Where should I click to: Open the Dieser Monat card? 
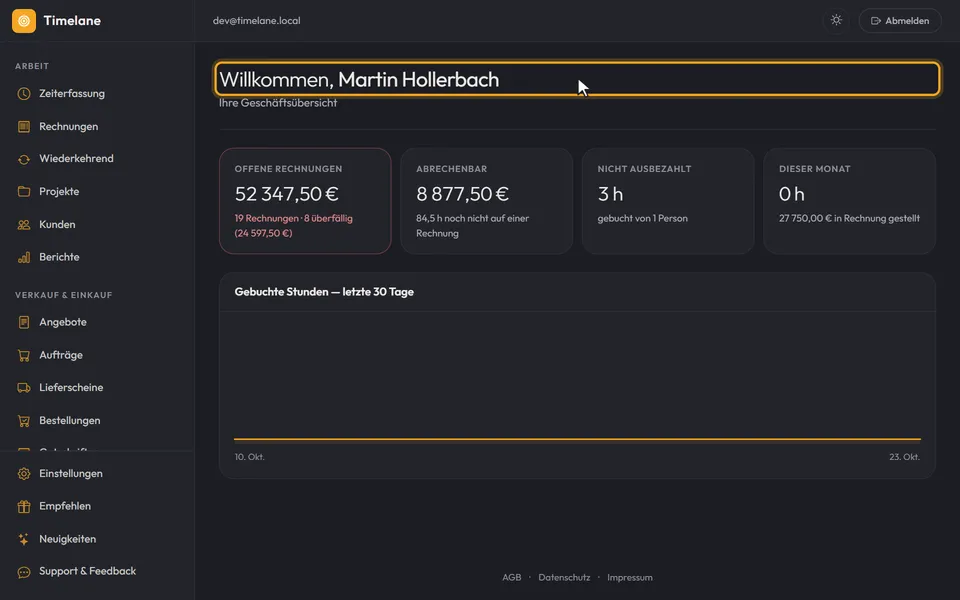pyautogui.click(x=849, y=201)
